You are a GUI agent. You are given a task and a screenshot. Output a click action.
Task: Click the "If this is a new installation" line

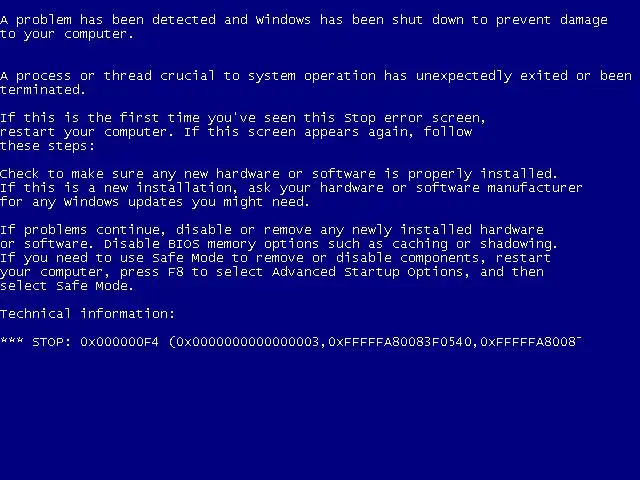(291, 188)
